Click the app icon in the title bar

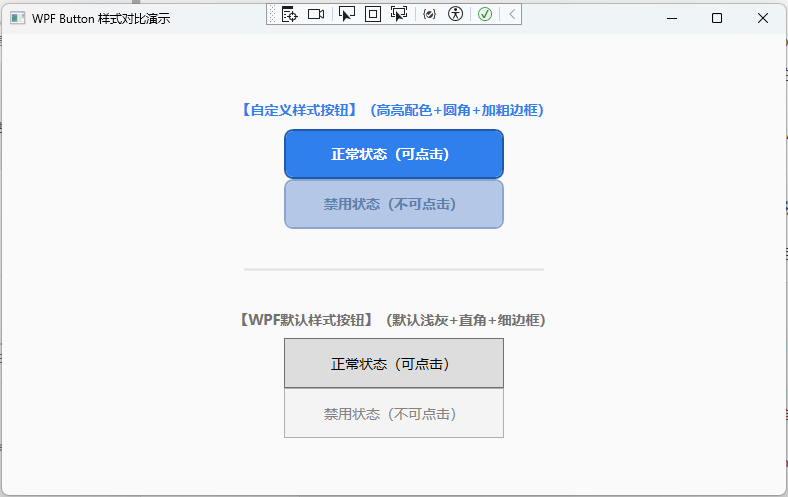(x=18, y=19)
